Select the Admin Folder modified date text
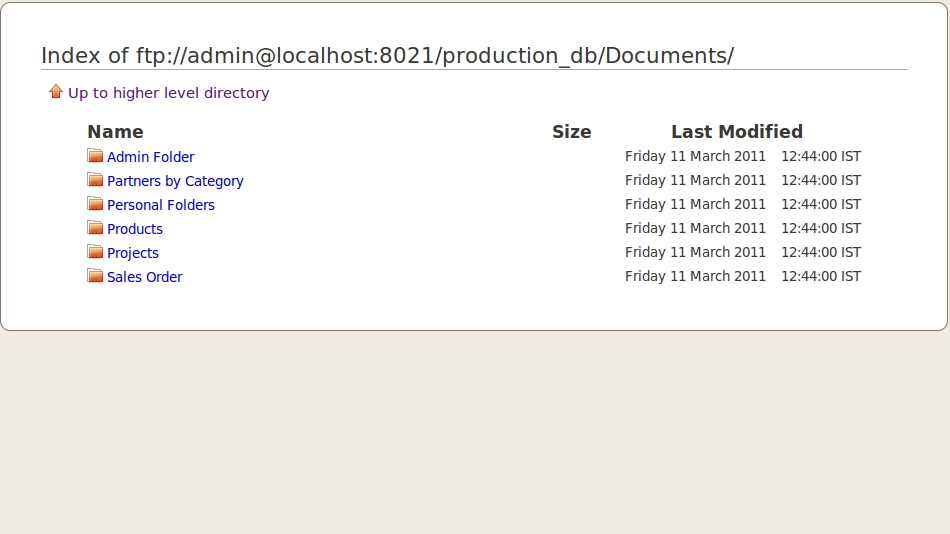 tap(695, 156)
